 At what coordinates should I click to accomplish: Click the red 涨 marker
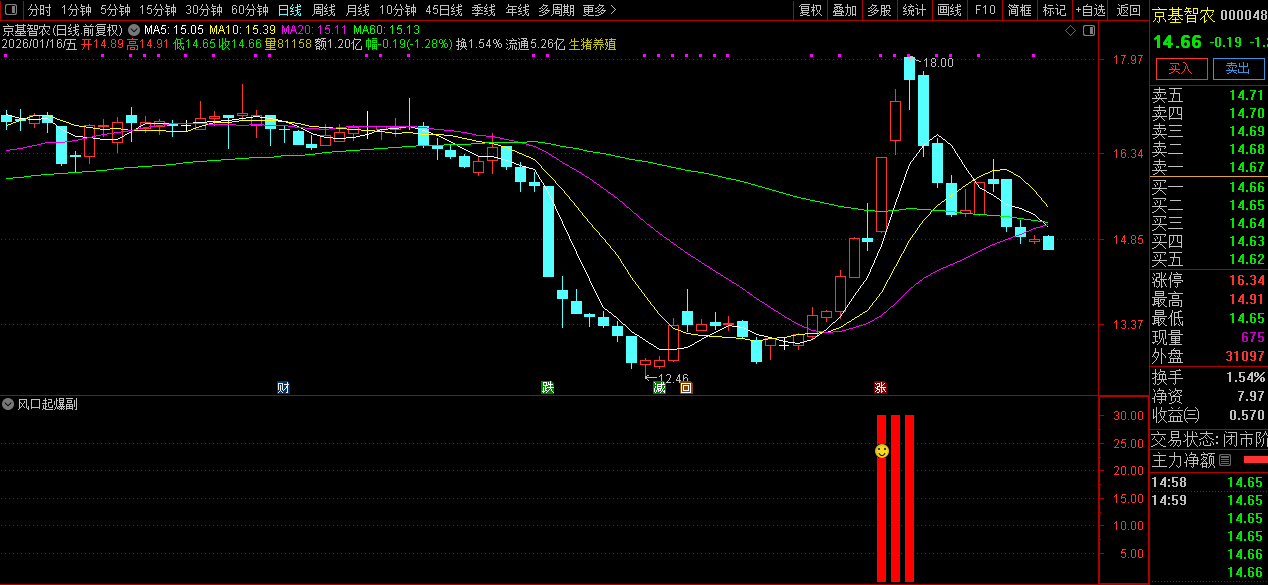point(881,387)
